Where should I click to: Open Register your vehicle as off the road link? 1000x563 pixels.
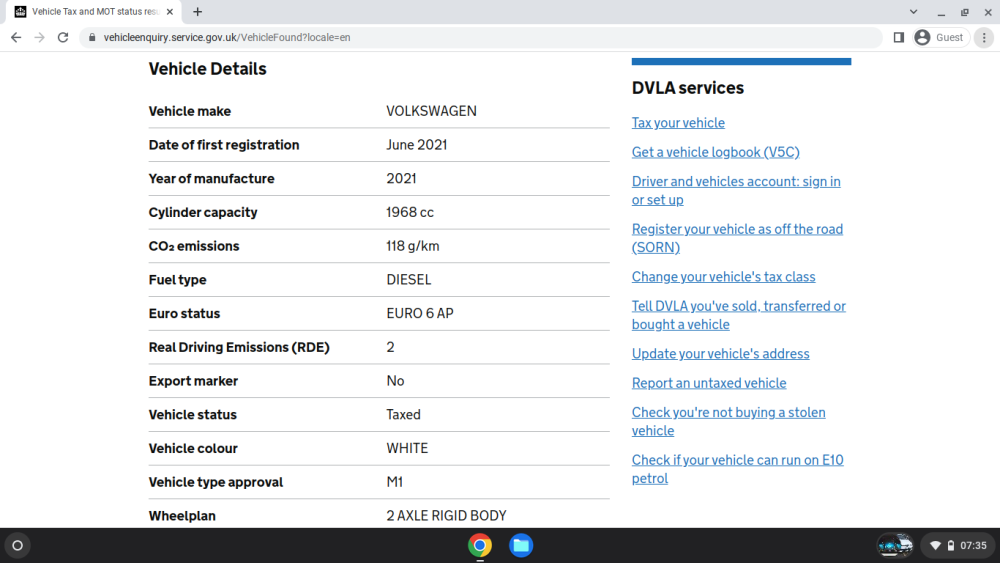(x=737, y=238)
